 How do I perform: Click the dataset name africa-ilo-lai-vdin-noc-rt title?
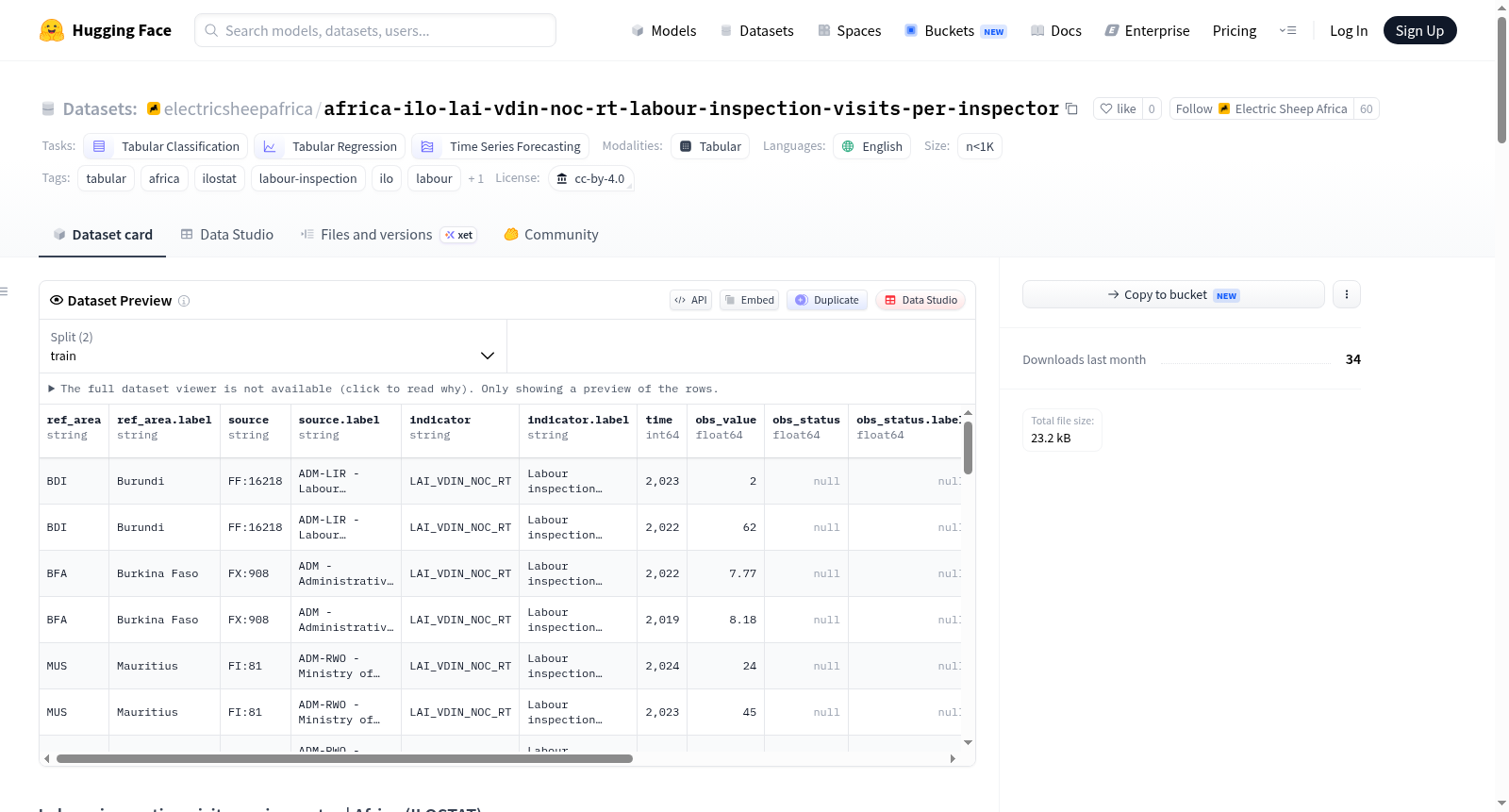tap(691, 108)
